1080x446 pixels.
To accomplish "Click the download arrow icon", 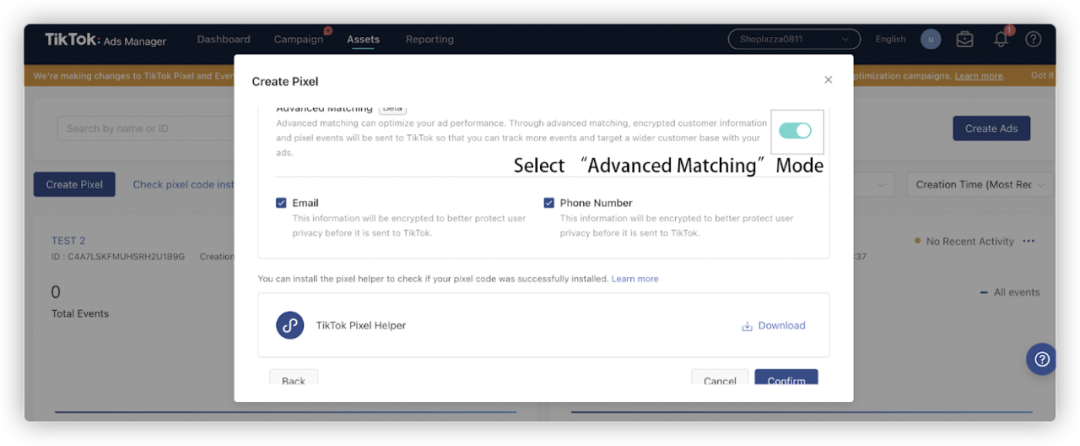I will (747, 326).
